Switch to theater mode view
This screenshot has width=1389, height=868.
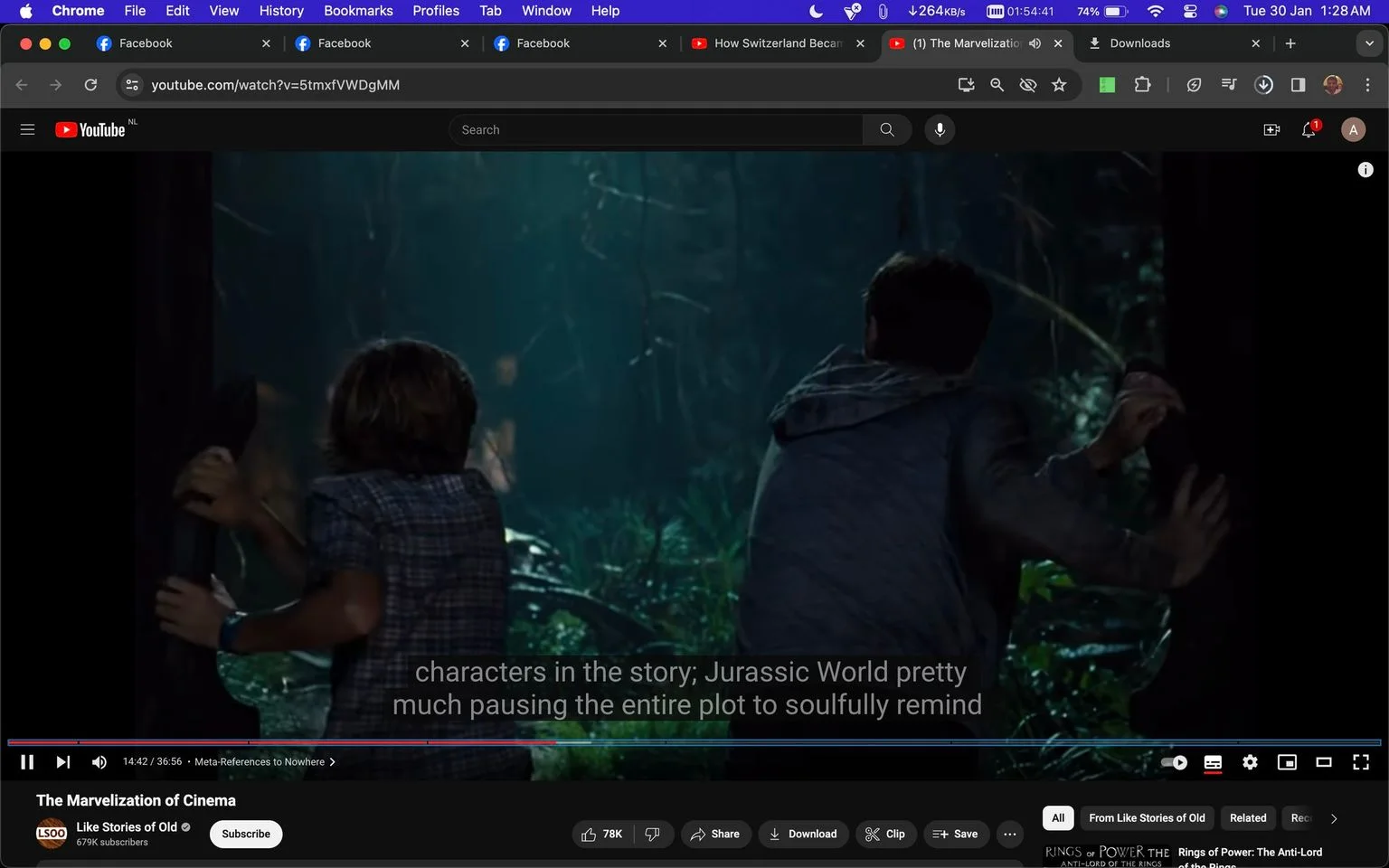[1324, 762]
